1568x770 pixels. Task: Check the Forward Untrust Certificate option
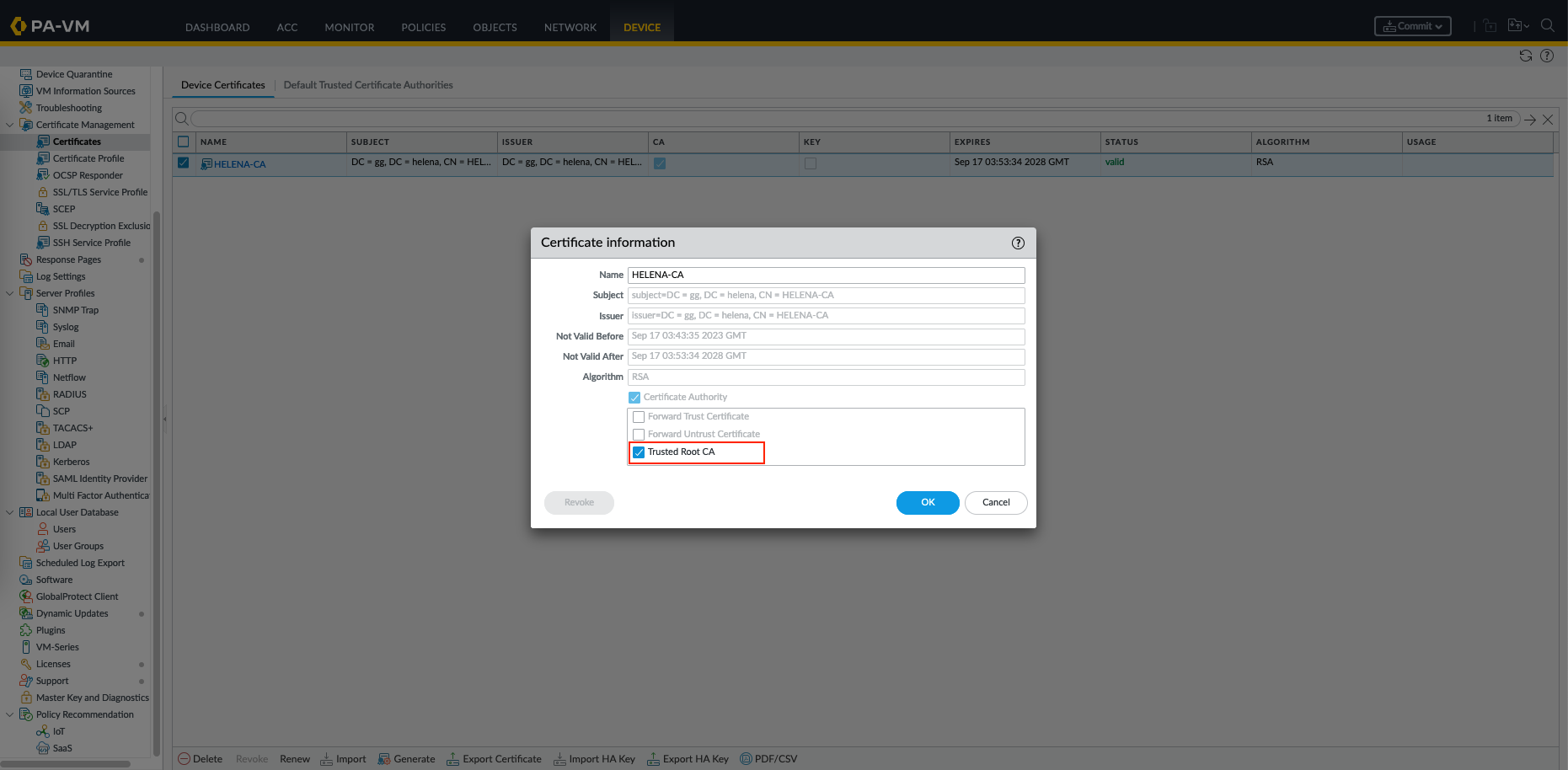[x=639, y=435]
